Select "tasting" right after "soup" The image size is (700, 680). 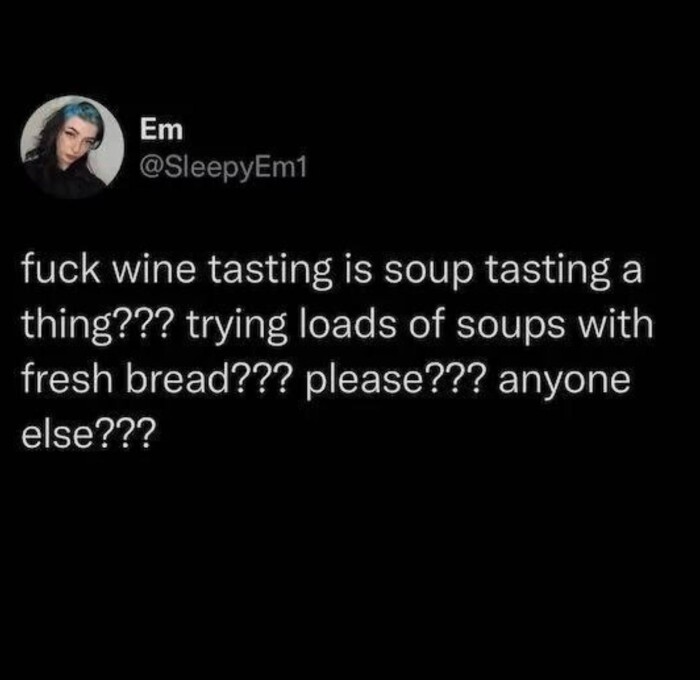point(547,273)
